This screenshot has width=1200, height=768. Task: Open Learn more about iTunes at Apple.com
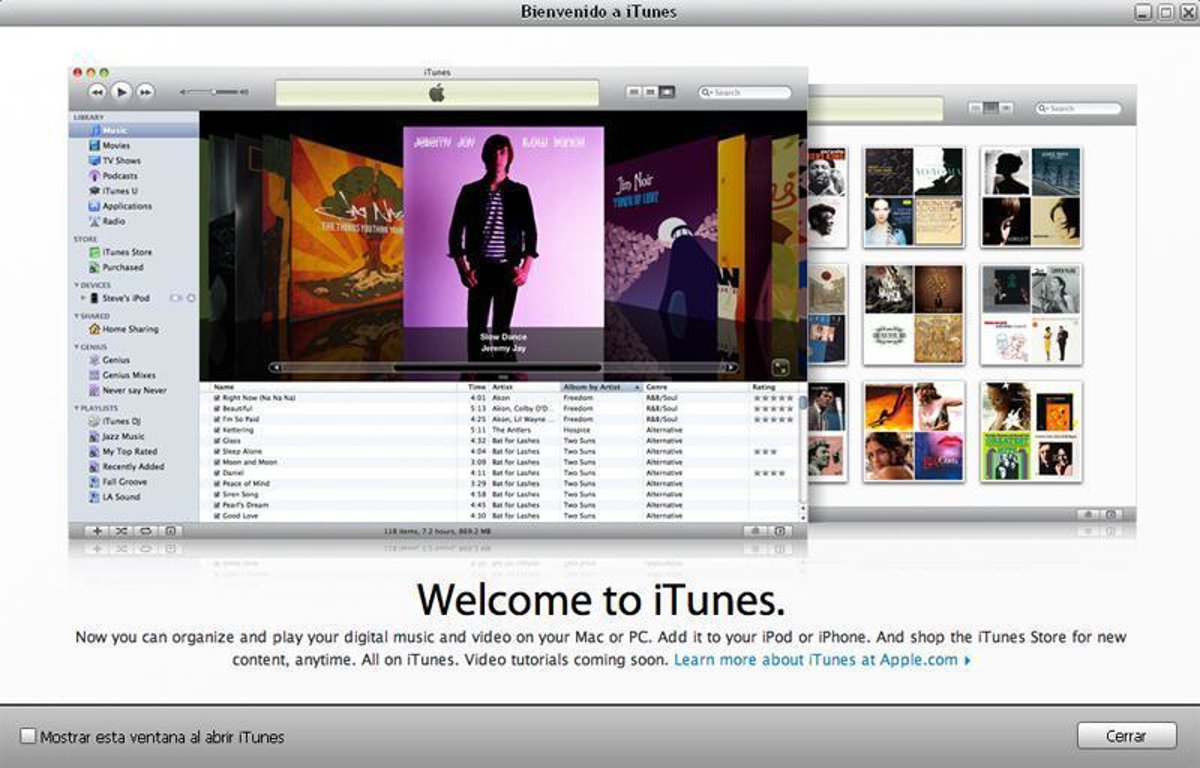[821, 660]
